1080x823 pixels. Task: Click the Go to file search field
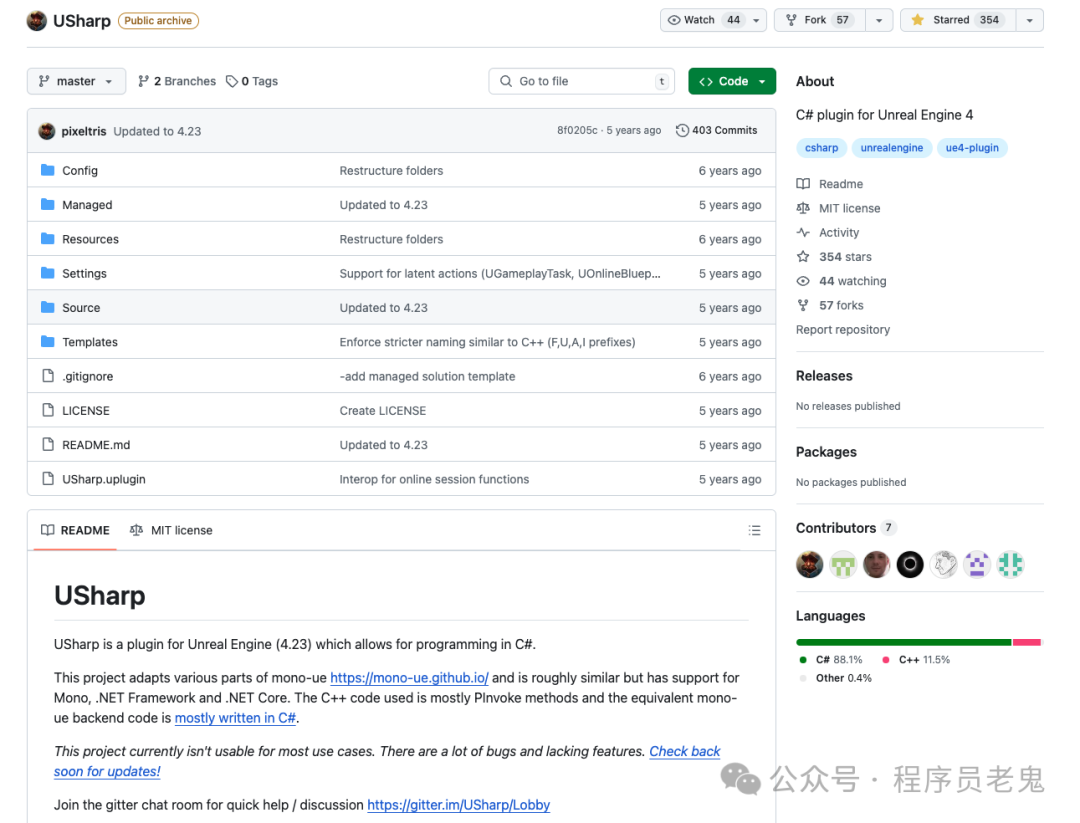[581, 81]
